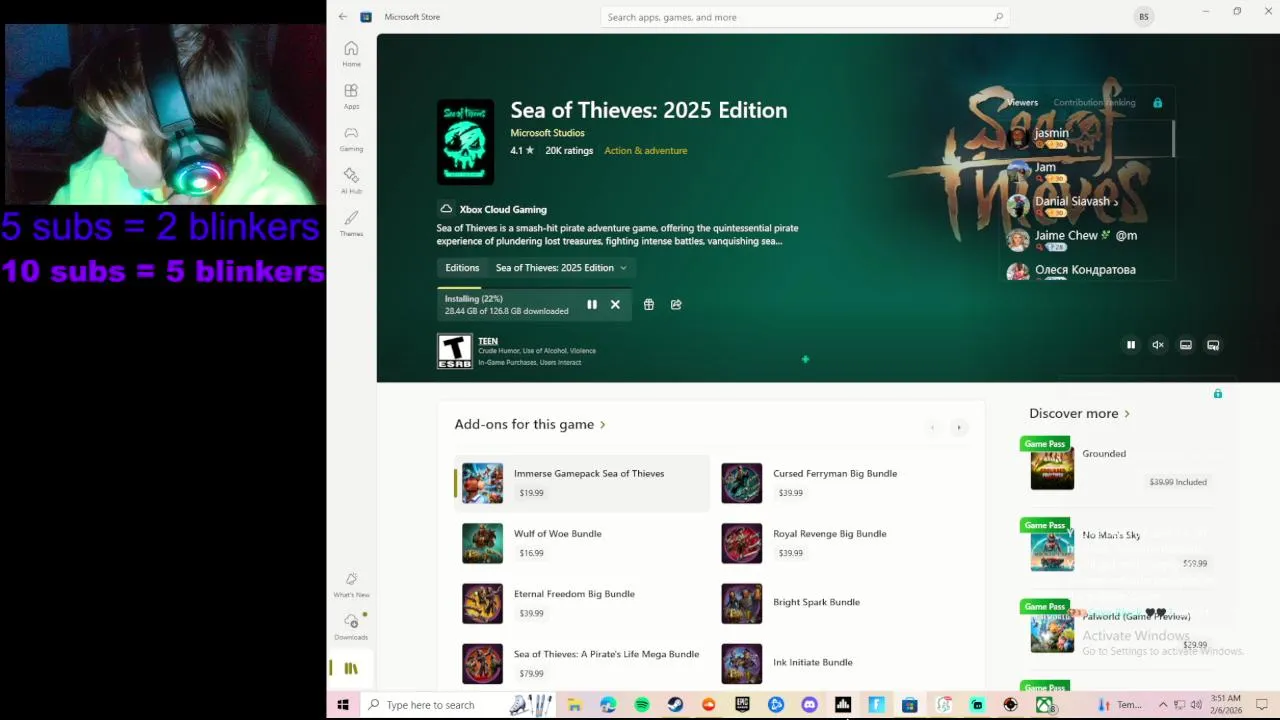The width and height of the screenshot is (1280, 720).
Task: Pause the hero trailer video
Action: tap(1131, 345)
